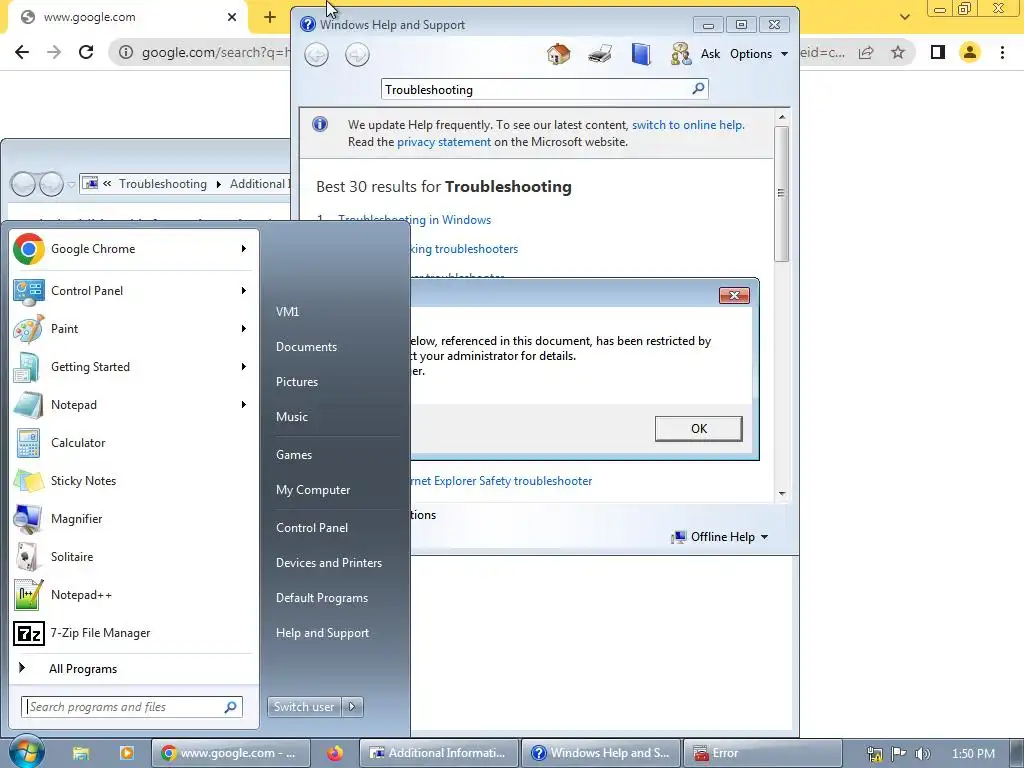Open Default Programs from Start menu
The height and width of the screenshot is (768, 1024).
click(321, 598)
